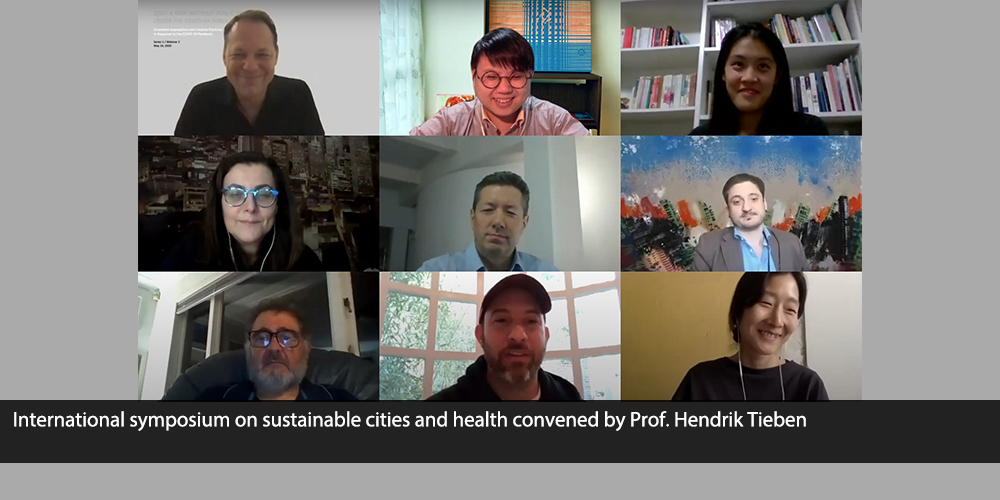Open the tile with the colorful painted skyline background

[x=741, y=203]
